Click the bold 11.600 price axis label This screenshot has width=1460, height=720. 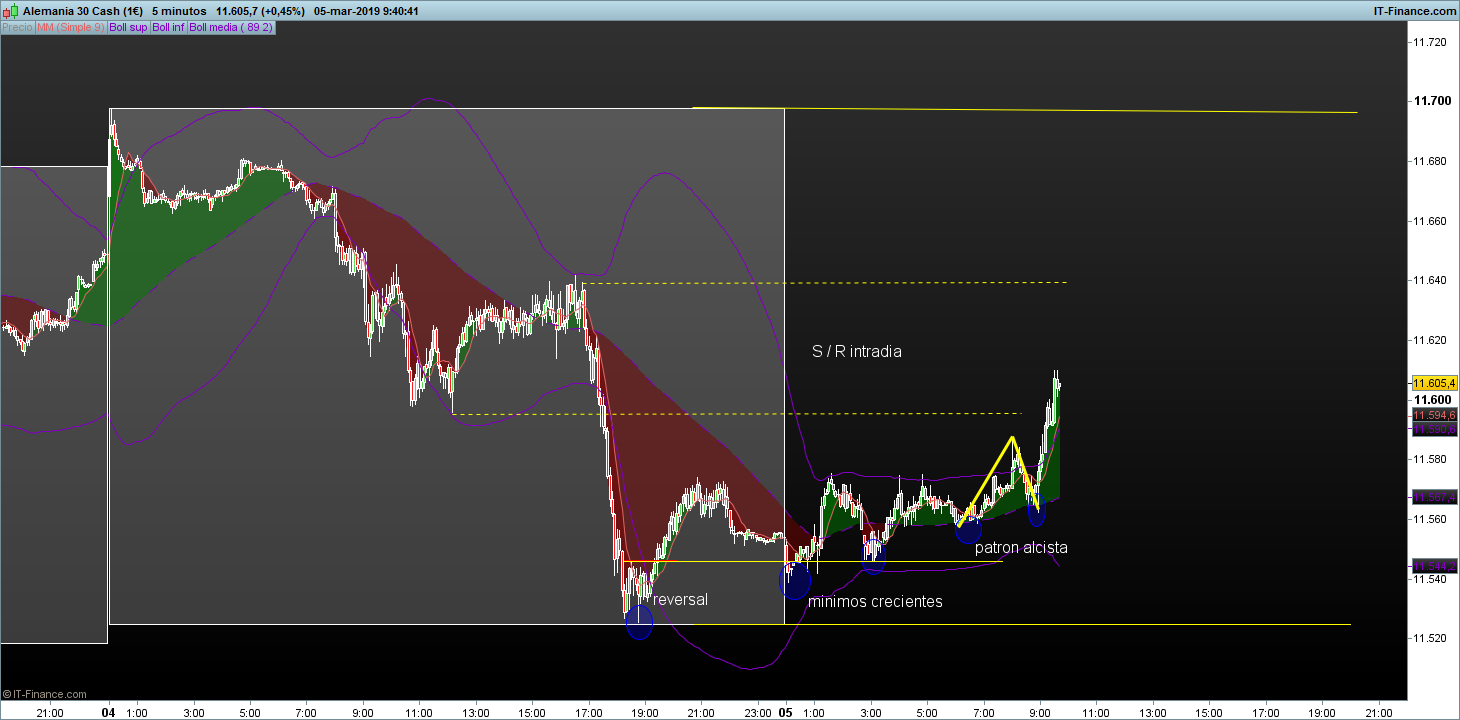(1431, 399)
